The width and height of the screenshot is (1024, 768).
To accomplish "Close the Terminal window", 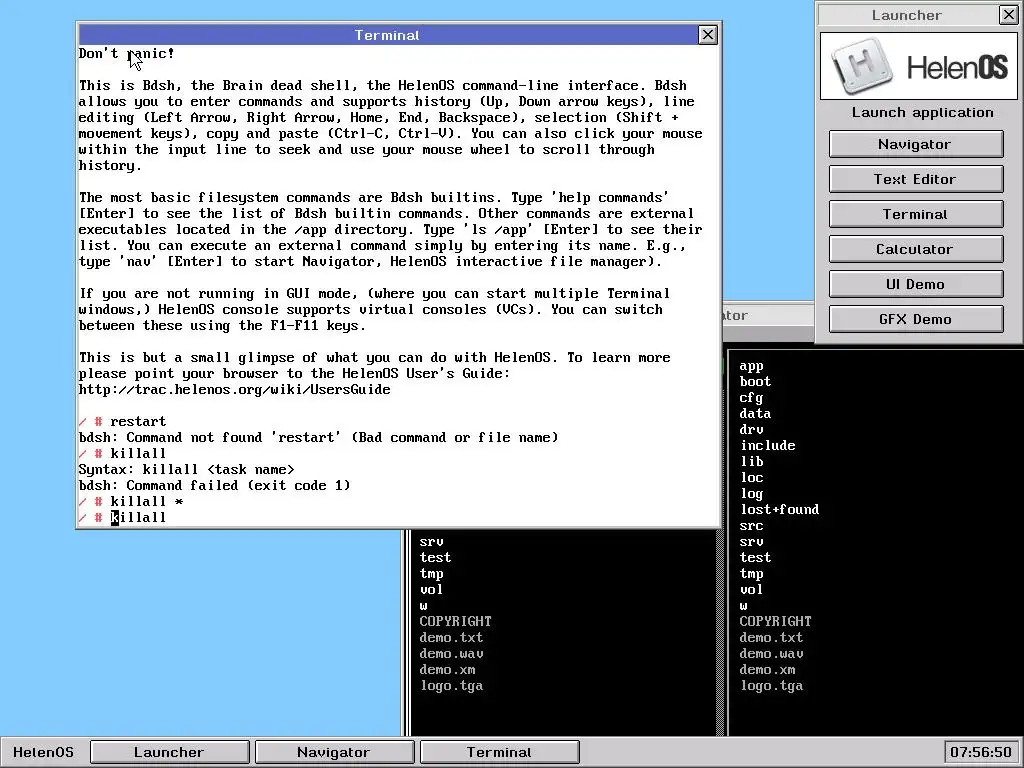I will tap(707, 35).
